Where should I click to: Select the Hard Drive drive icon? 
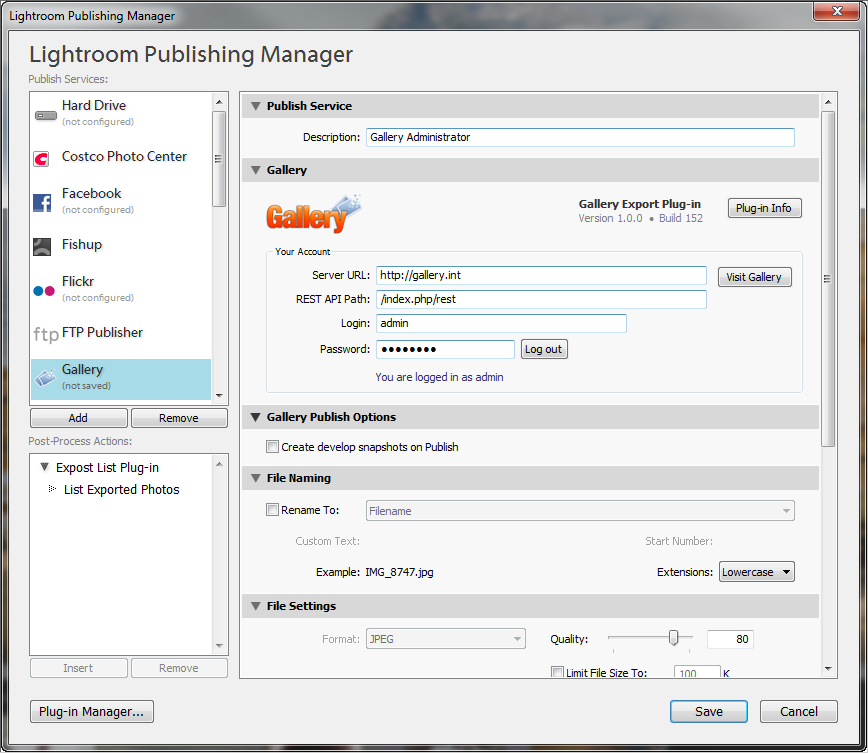coord(45,116)
